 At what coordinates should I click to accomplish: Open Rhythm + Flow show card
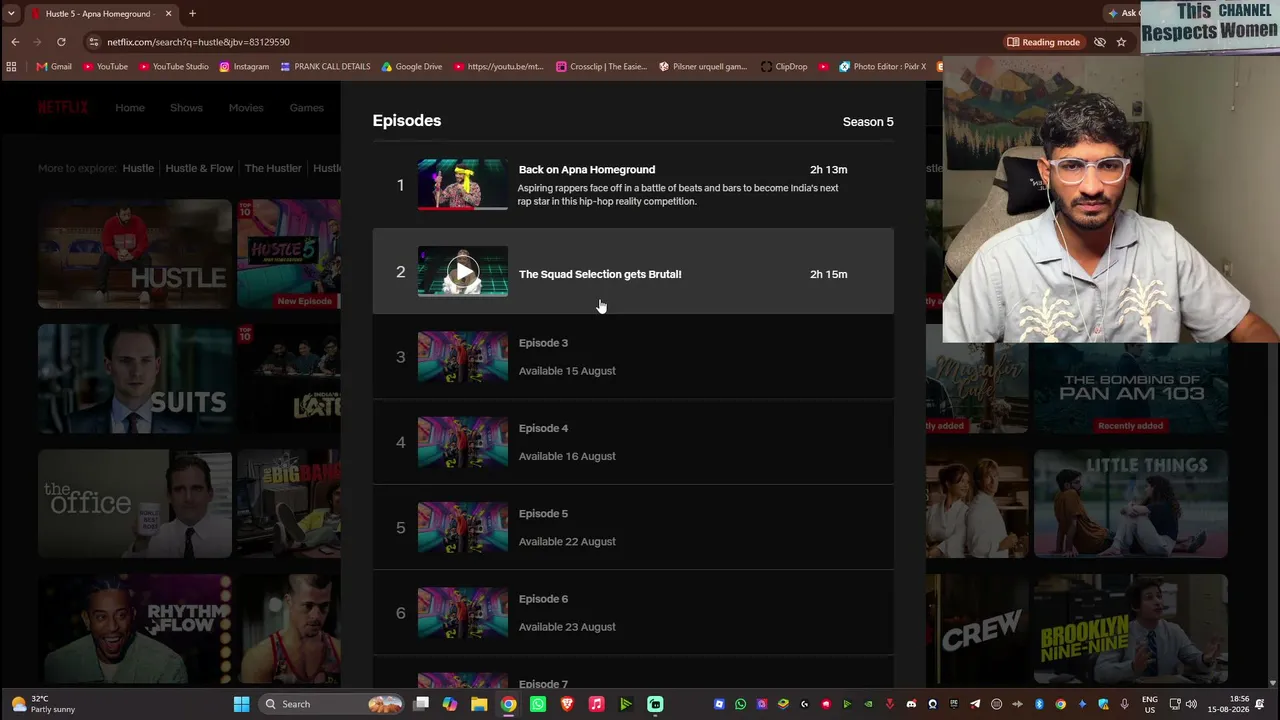135,629
